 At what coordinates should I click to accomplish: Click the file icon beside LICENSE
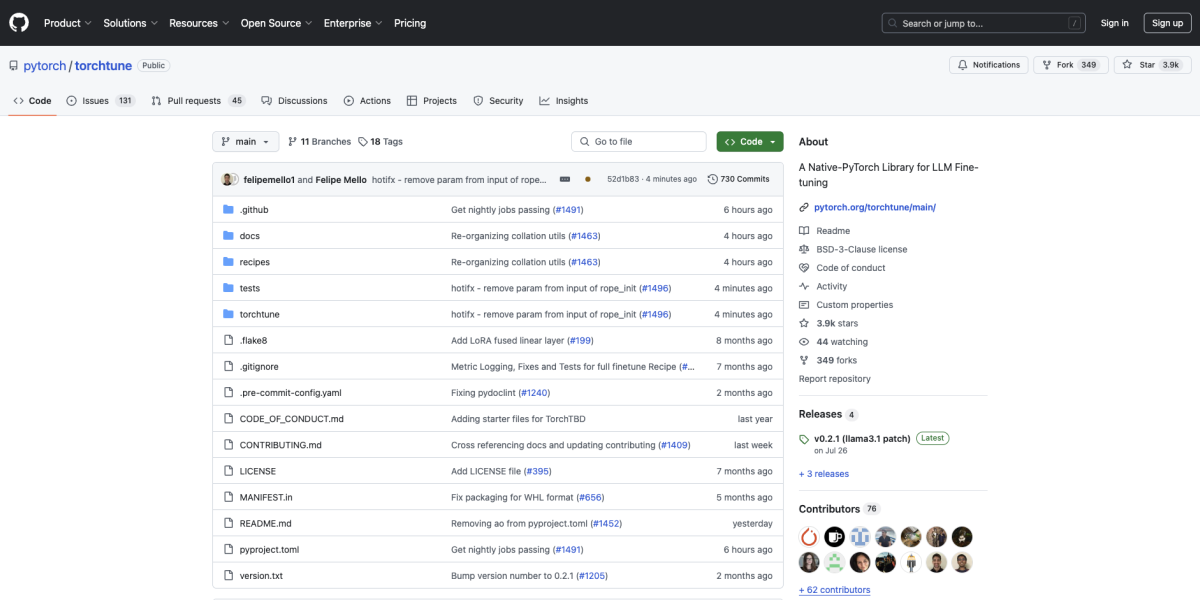(x=228, y=471)
